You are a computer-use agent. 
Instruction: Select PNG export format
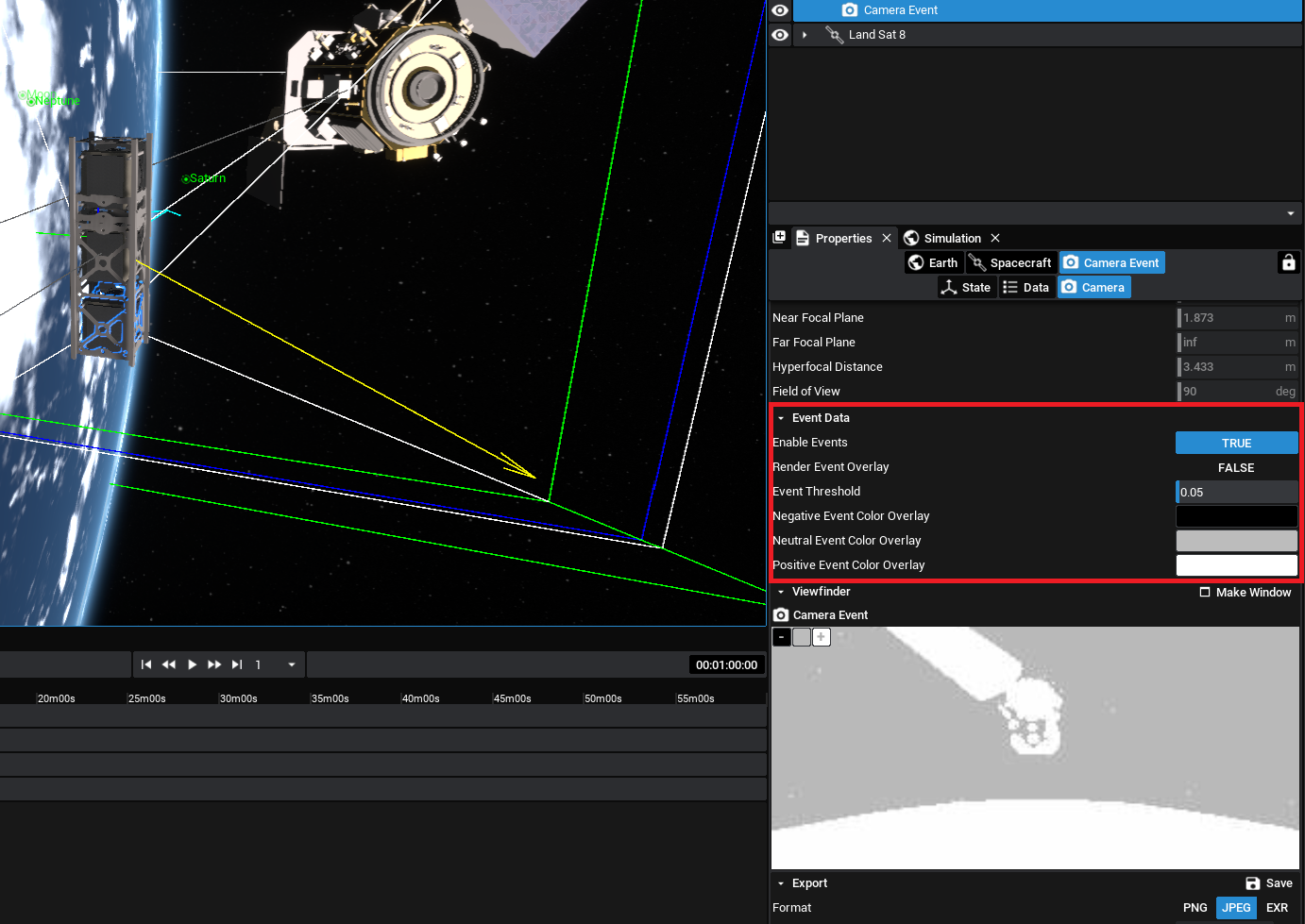point(1195,908)
